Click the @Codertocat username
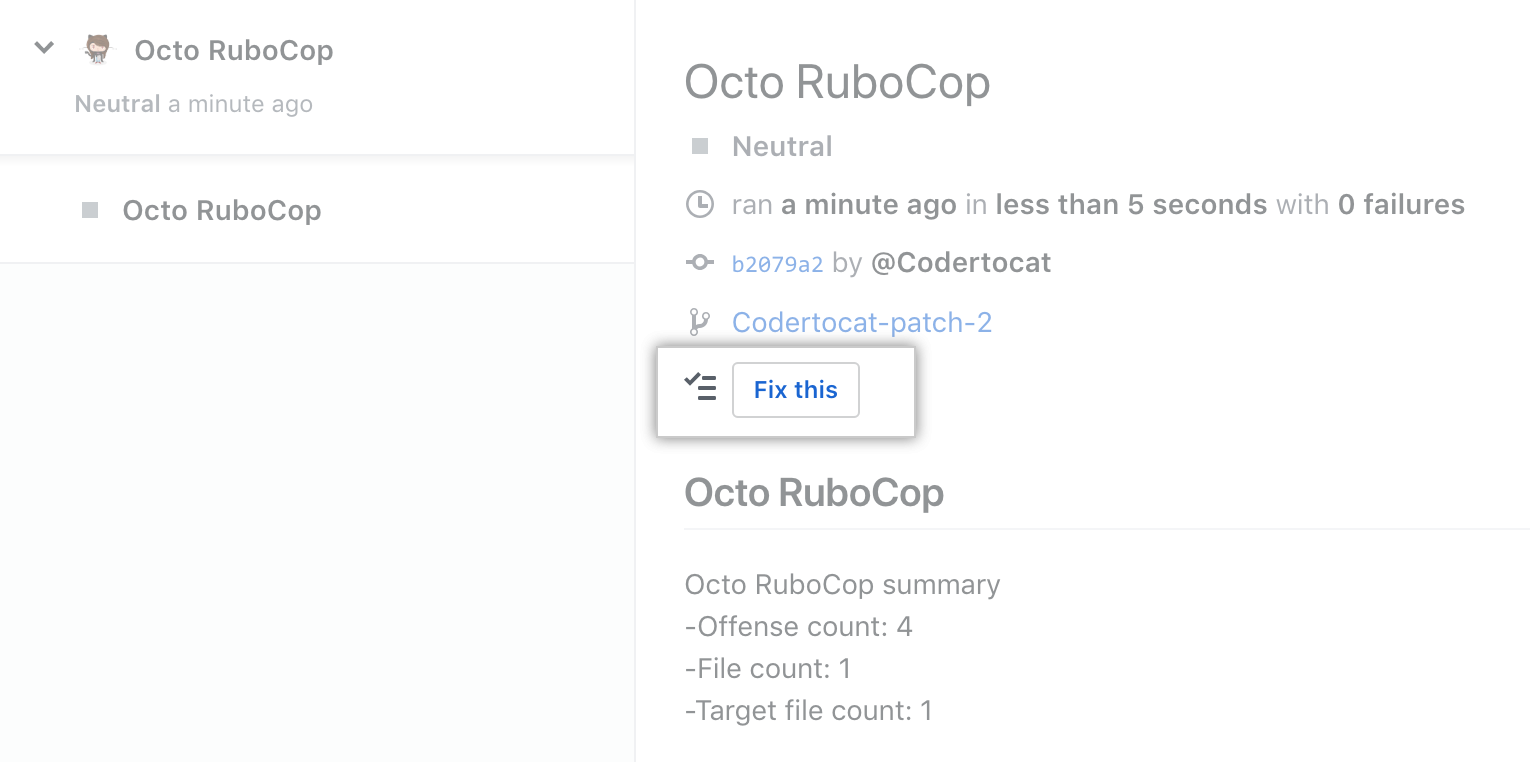 click(961, 262)
